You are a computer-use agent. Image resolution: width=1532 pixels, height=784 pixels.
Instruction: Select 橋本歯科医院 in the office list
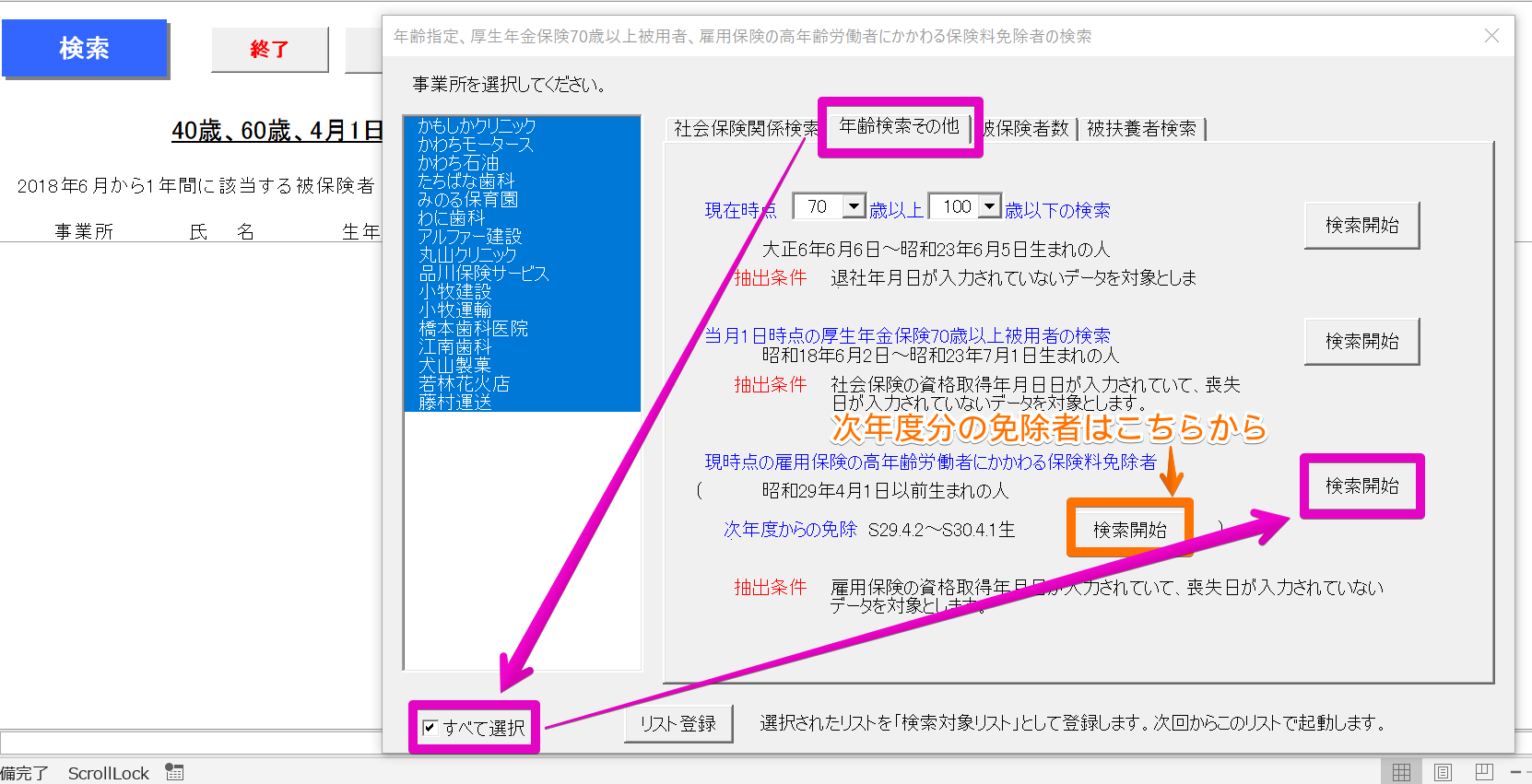522,329
